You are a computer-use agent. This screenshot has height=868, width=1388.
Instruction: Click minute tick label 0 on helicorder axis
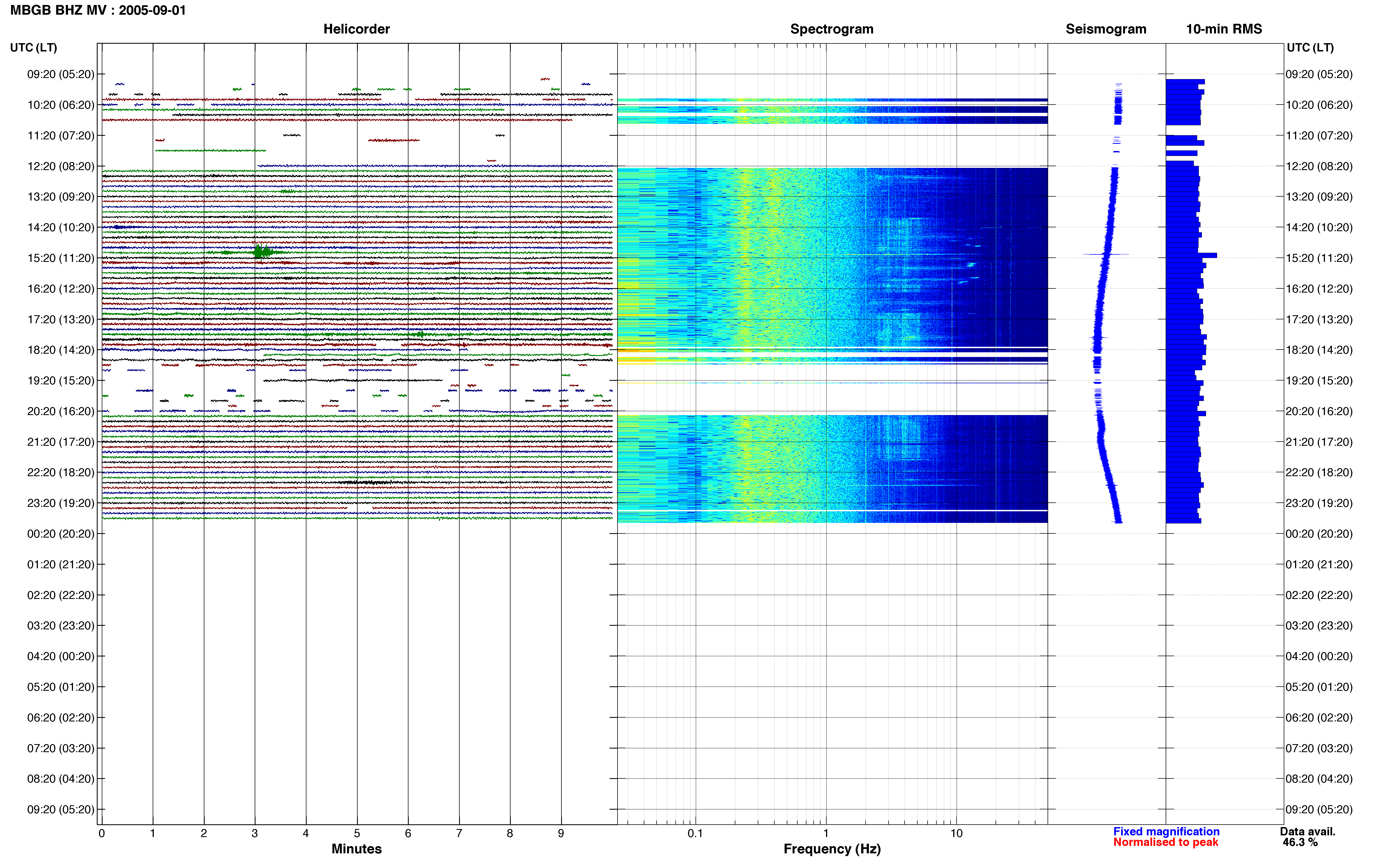tap(101, 833)
